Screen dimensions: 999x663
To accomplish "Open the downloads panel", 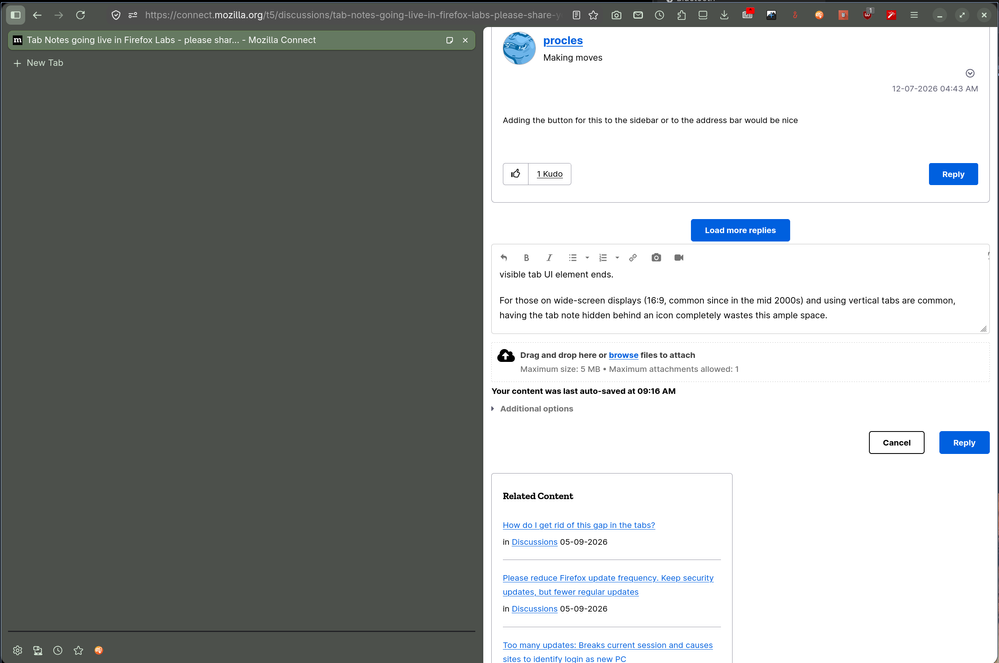I will point(724,15).
